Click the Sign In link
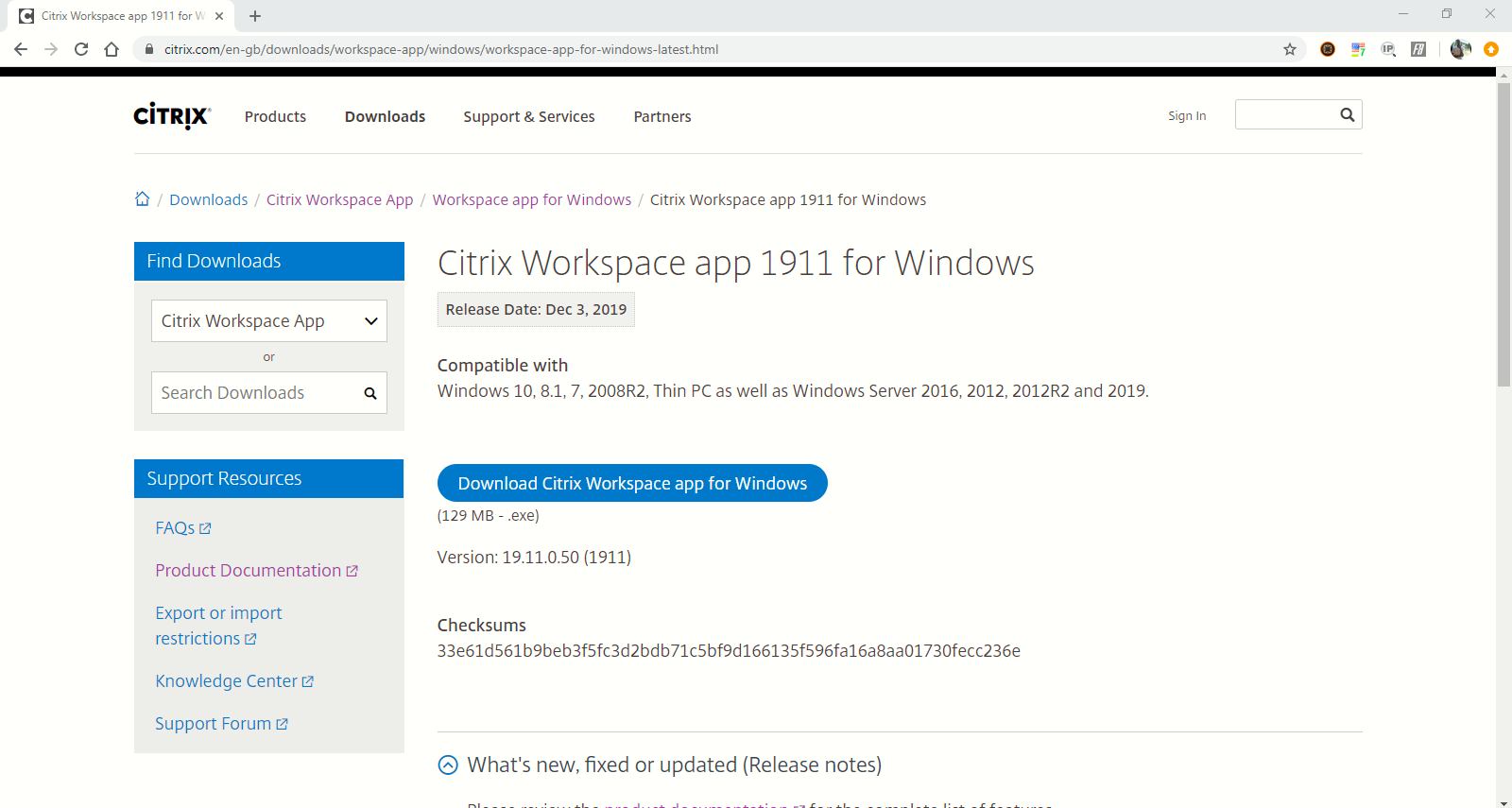 point(1187,115)
